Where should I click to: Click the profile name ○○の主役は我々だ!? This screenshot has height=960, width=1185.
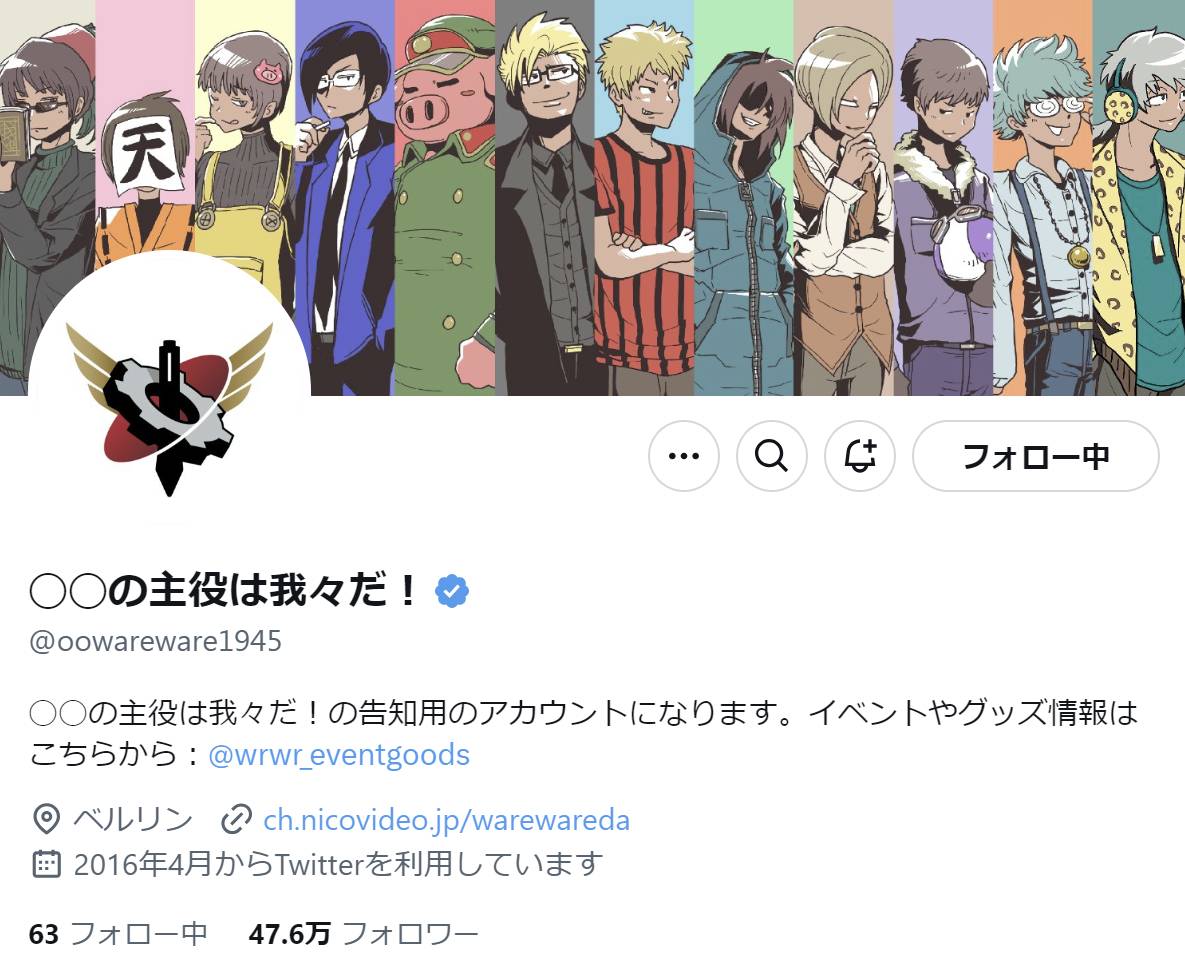(224, 591)
